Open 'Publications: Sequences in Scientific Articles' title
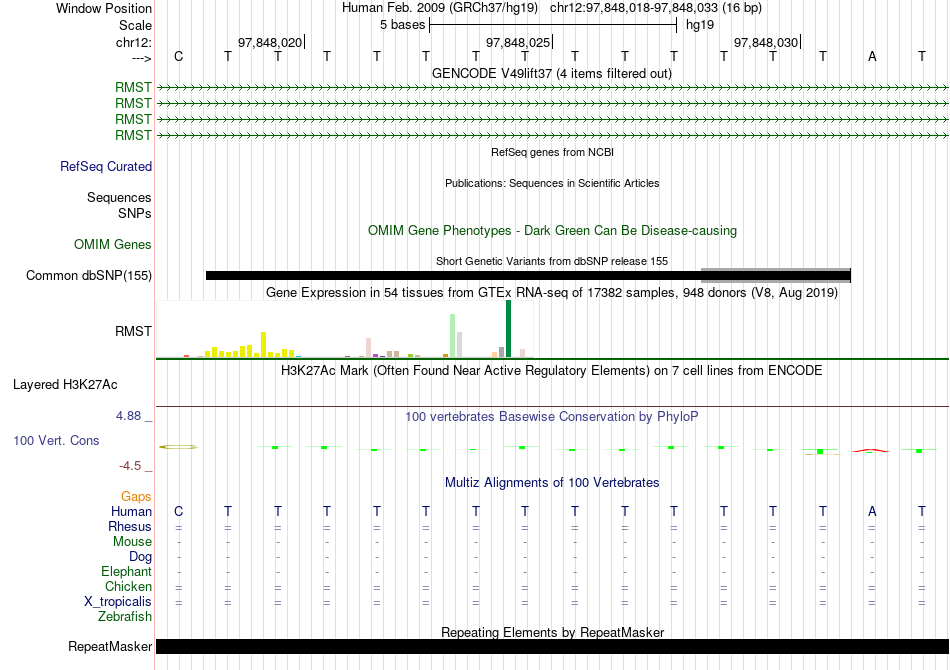 pyautogui.click(x=552, y=183)
